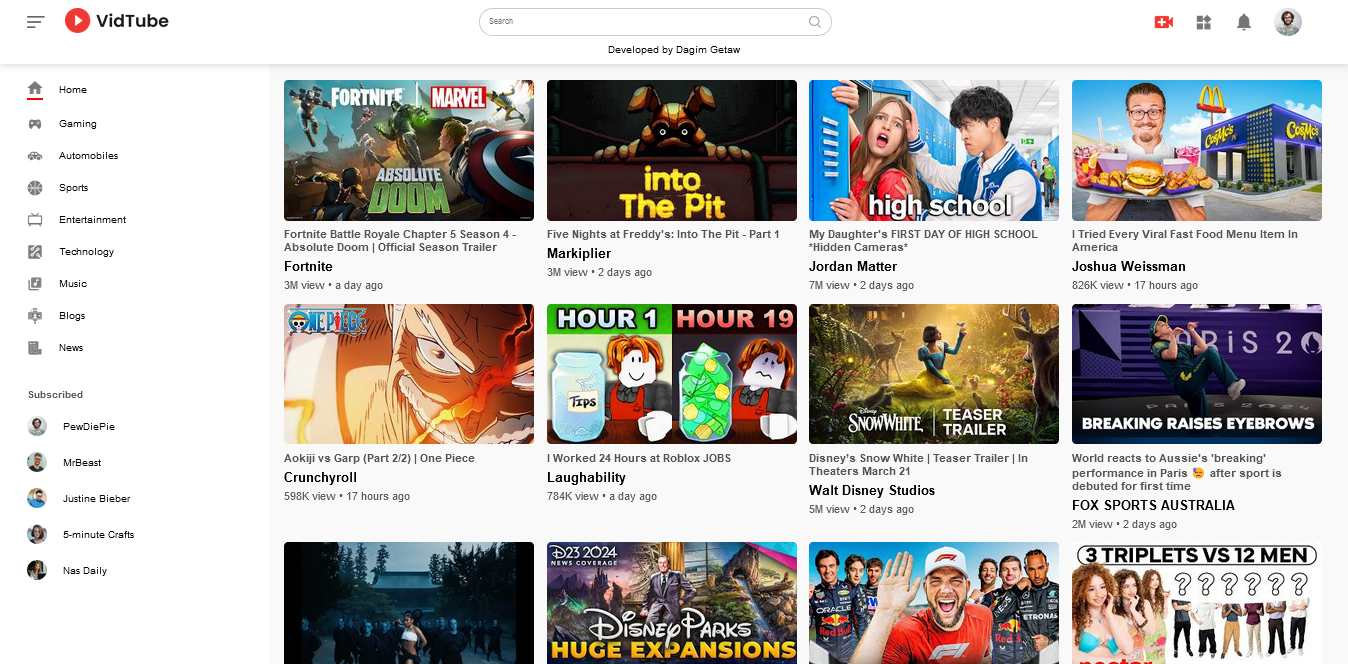Click the Crunchyroll channel name
Screen dimensions: 1348x664
tap(320, 478)
